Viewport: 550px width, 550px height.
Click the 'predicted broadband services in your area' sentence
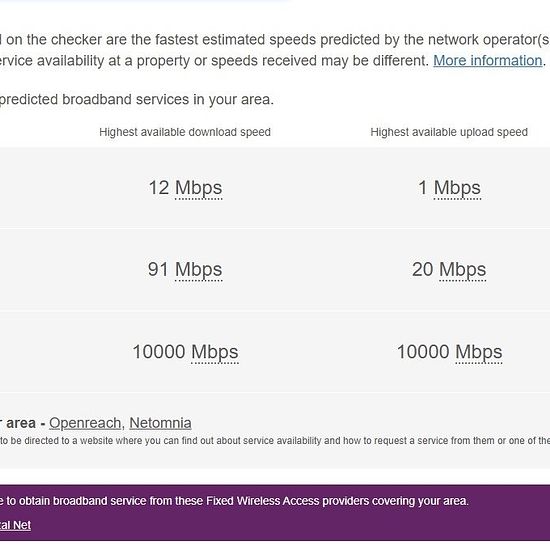coord(136,100)
